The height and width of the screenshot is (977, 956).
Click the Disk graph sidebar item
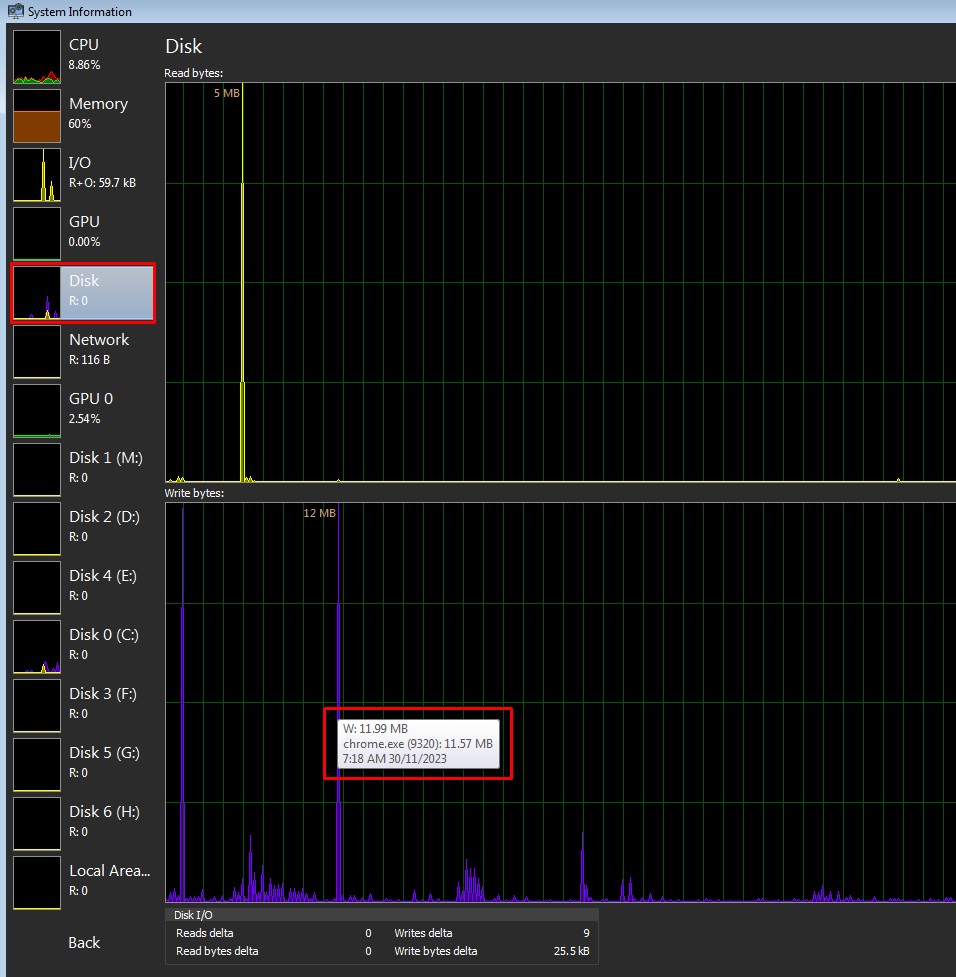(x=82, y=292)
